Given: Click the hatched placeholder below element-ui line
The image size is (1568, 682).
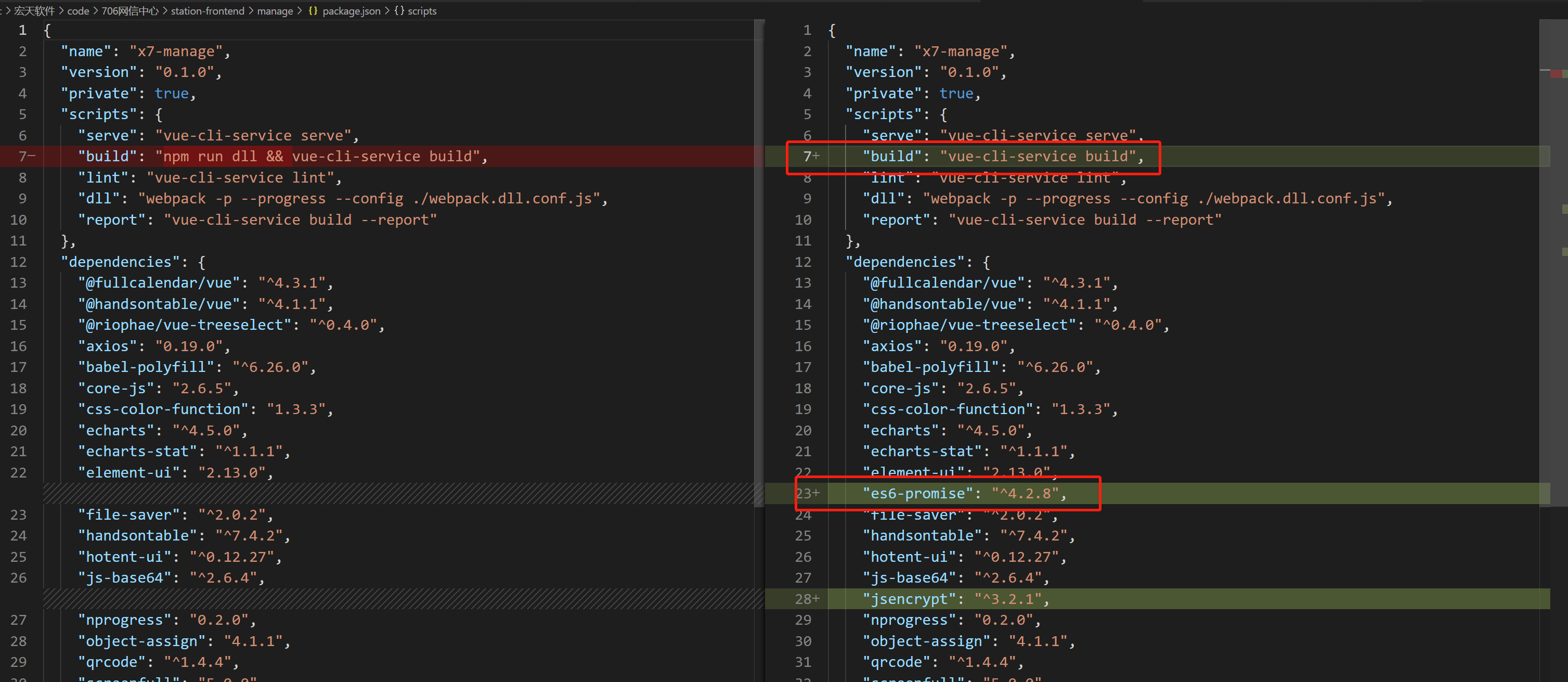Looking at the screenshot, I should (396, 493).
